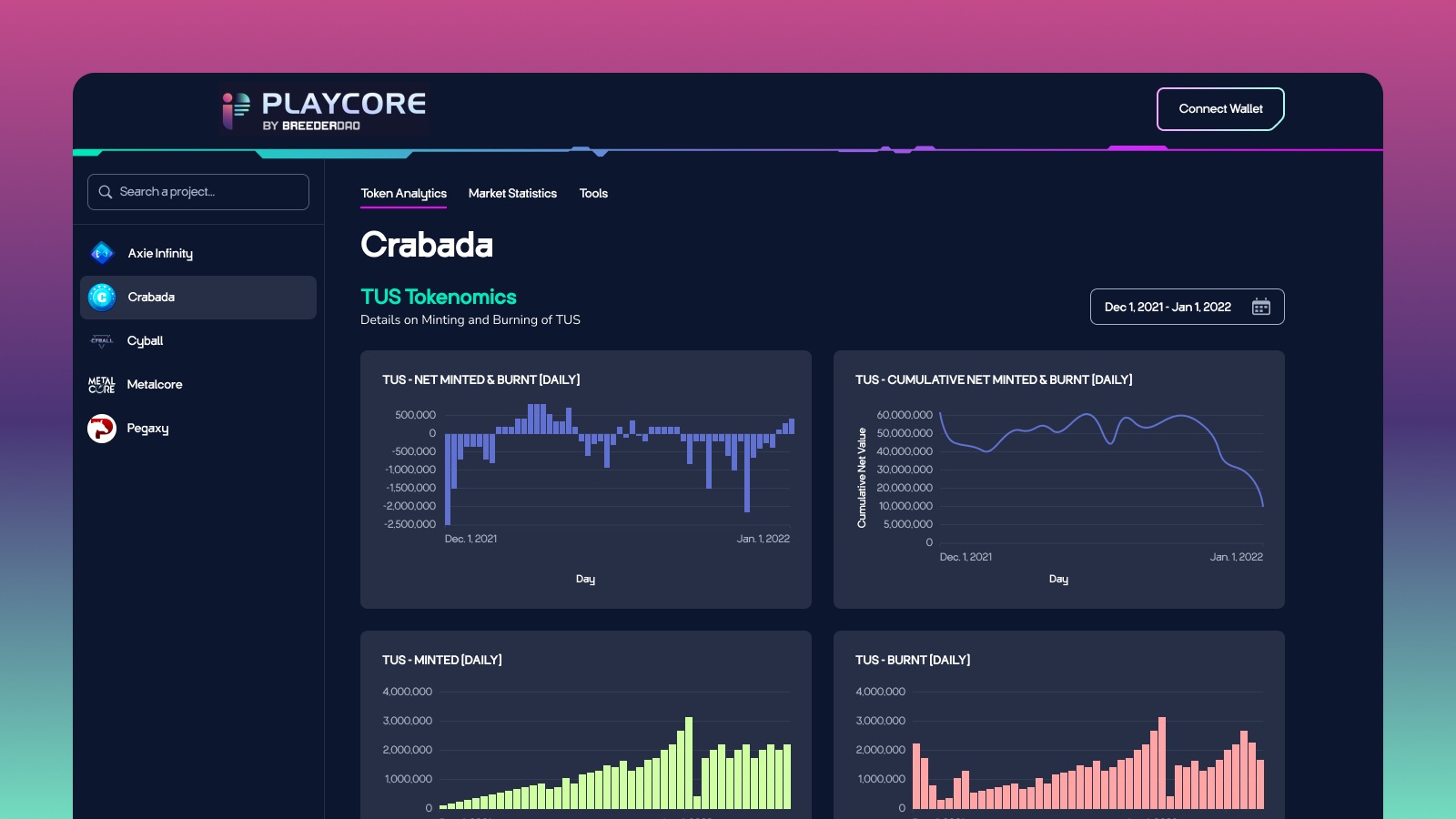Select Crabada in the project list

[198, 298]
